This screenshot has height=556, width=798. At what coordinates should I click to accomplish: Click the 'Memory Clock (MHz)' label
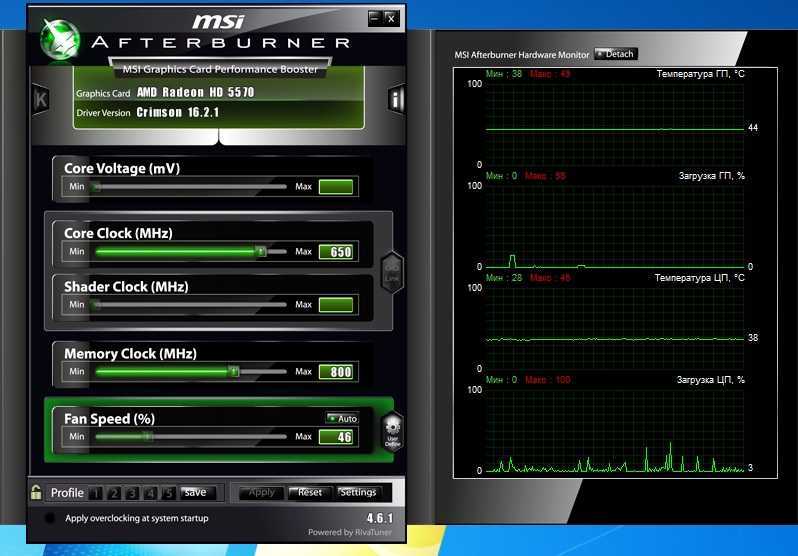pyautogui.click(x=130, y=353)
